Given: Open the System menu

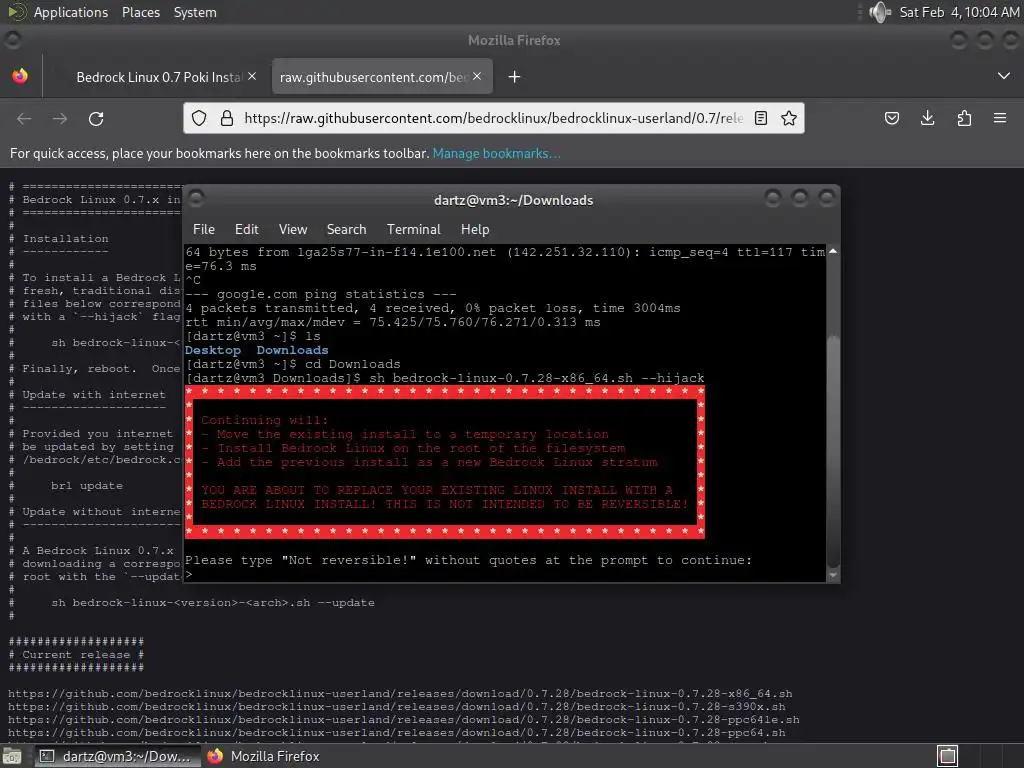Looking at the screenshot, I should [x=195, y=12].
